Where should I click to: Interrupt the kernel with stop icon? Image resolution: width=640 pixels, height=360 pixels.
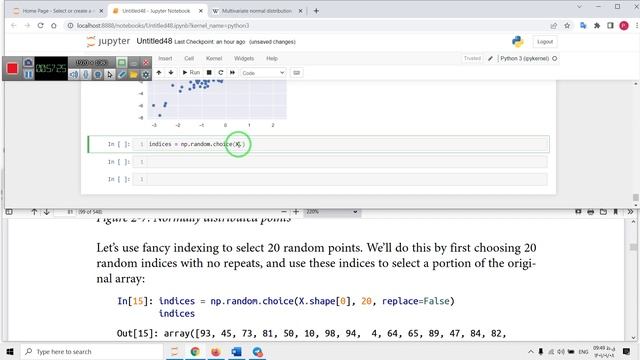[x=209, y=73]
